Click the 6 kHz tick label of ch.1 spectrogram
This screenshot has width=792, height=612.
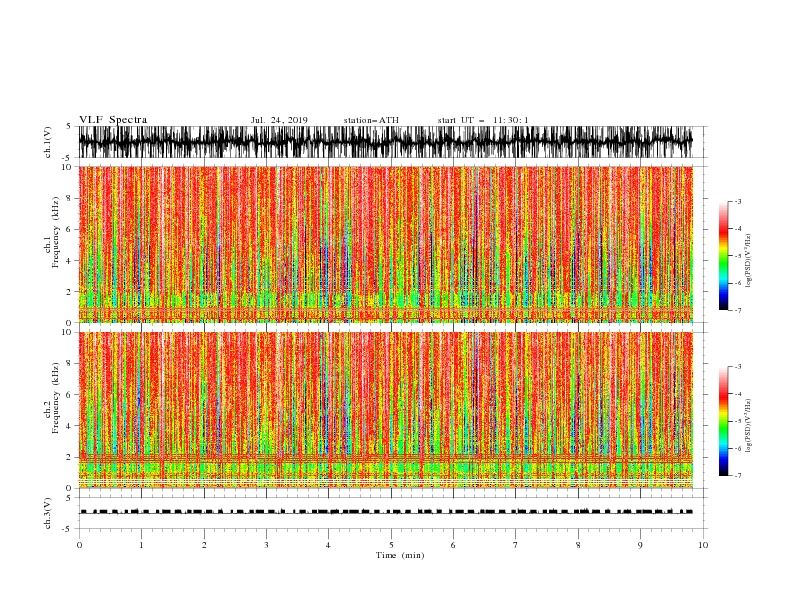click(70, 230)
